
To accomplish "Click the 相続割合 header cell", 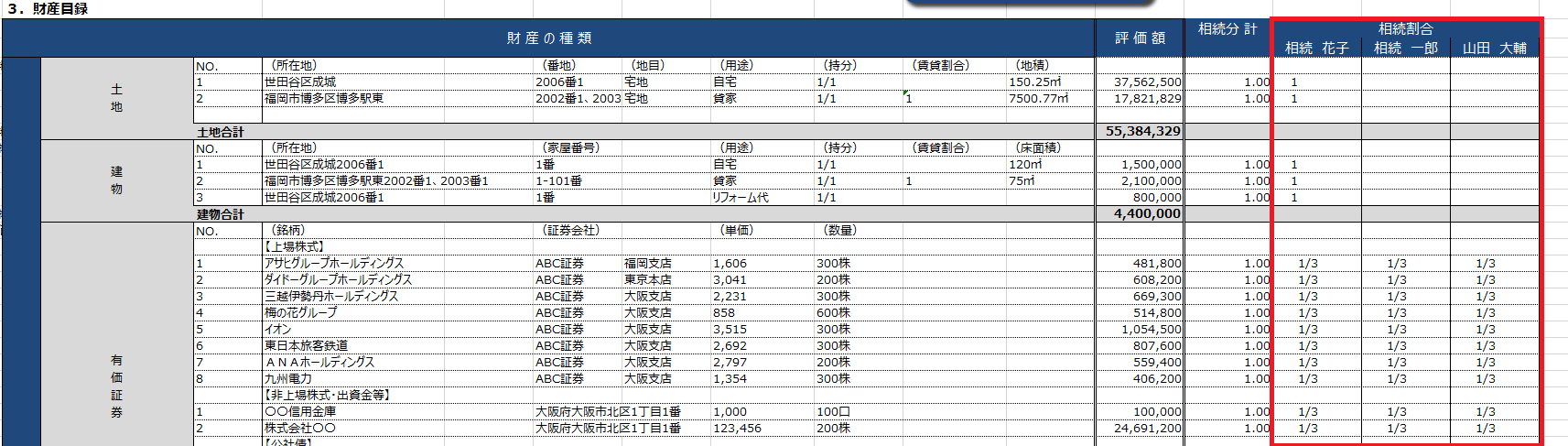I will pyautogui.click(x=1405, y=29).
